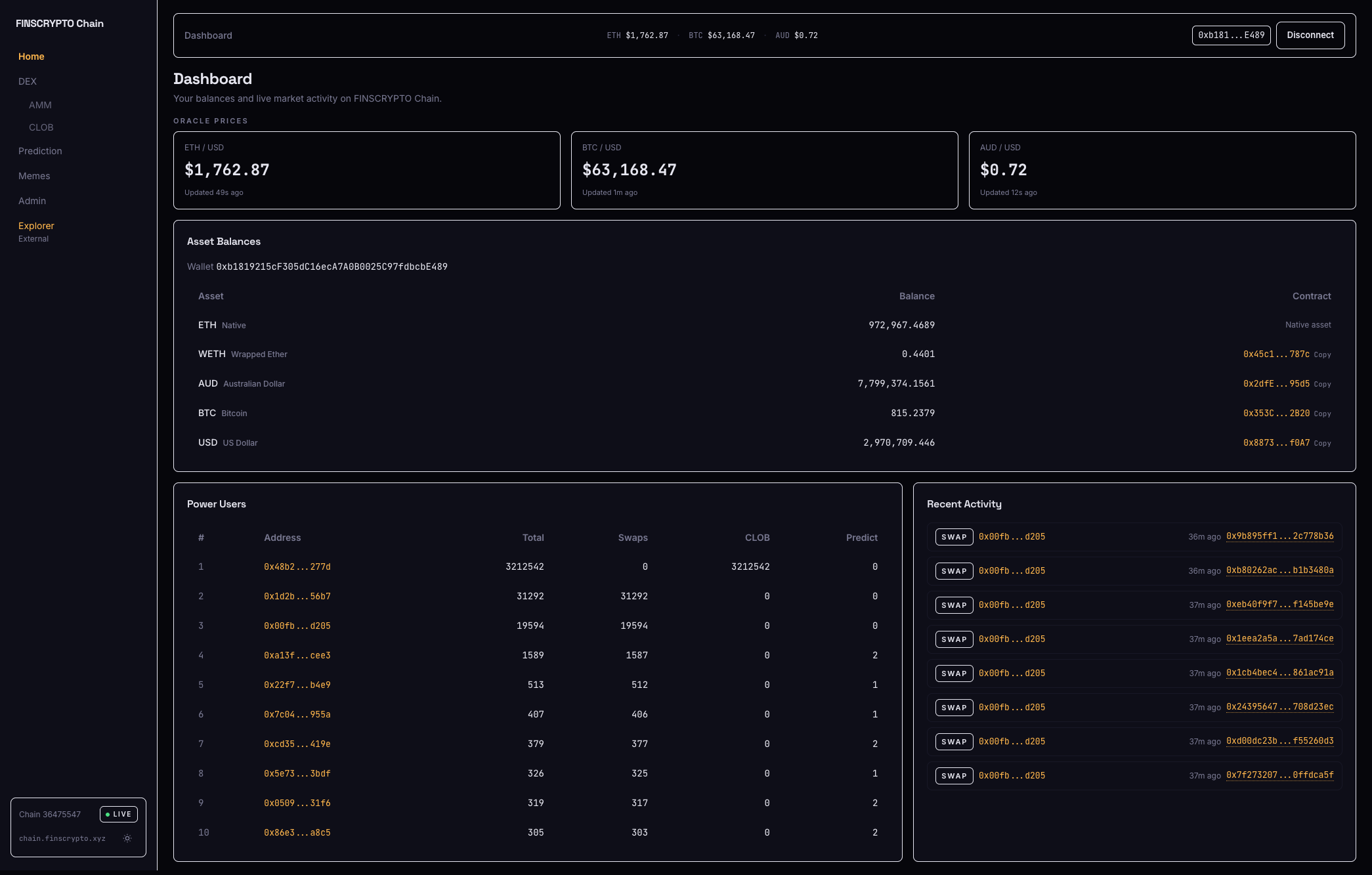Open BTC contract 0x353C...2B20
Screen dimensions: 1372x875
pyautogui.click(x=1276, y=413)
